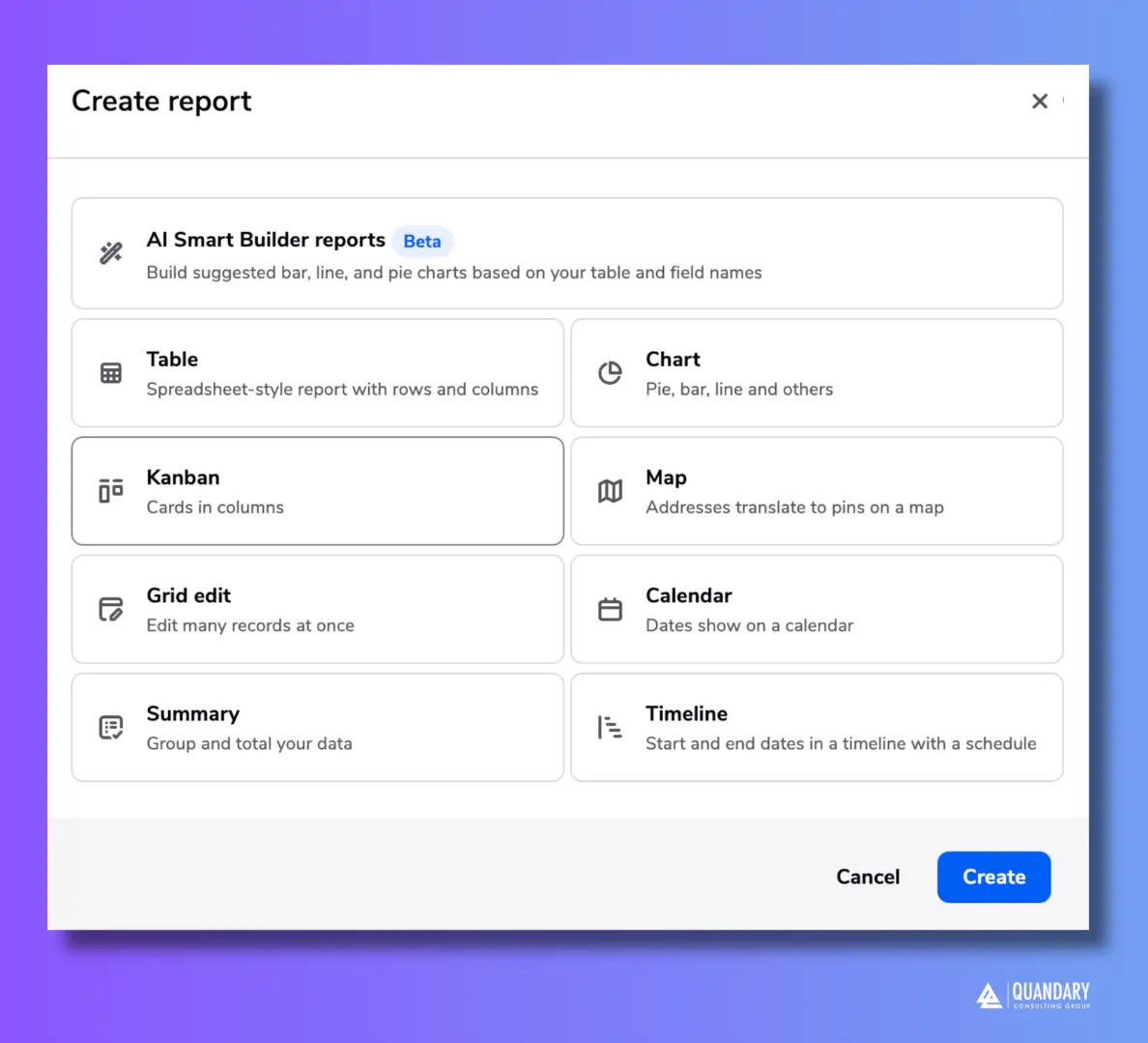
Task: Click the Create button
Action: (x=993, y=876)
